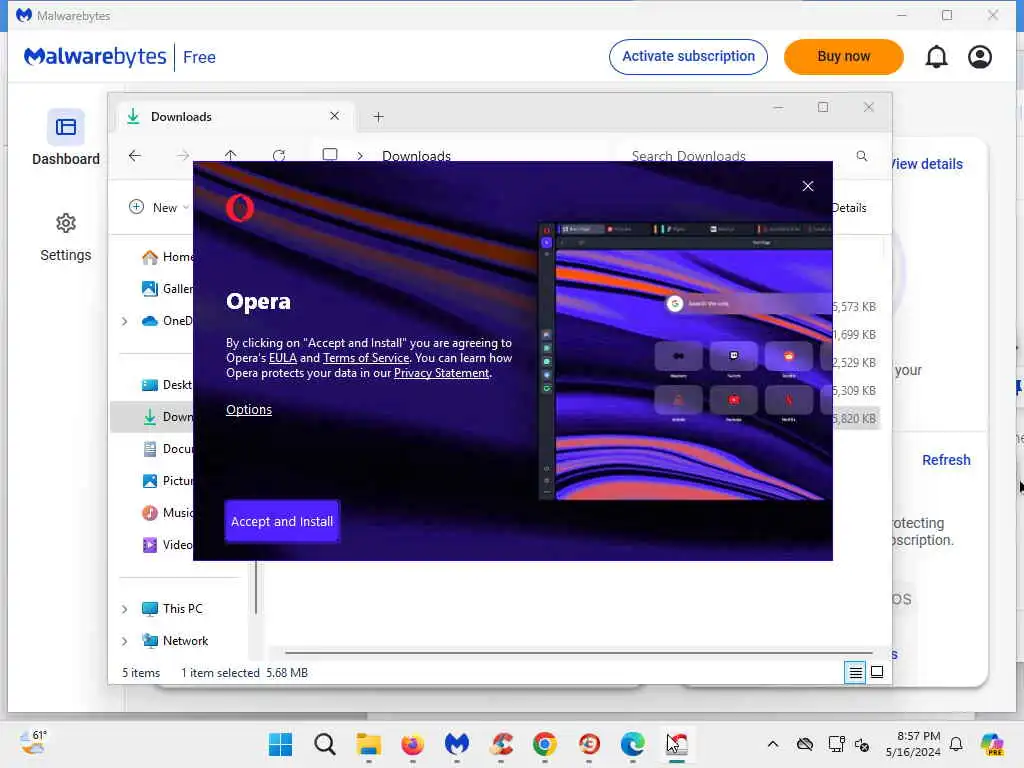Open the taskbar notification bell
This screenshot has height=768, width=1024.
pyautogui.click(x=956, y=744)
